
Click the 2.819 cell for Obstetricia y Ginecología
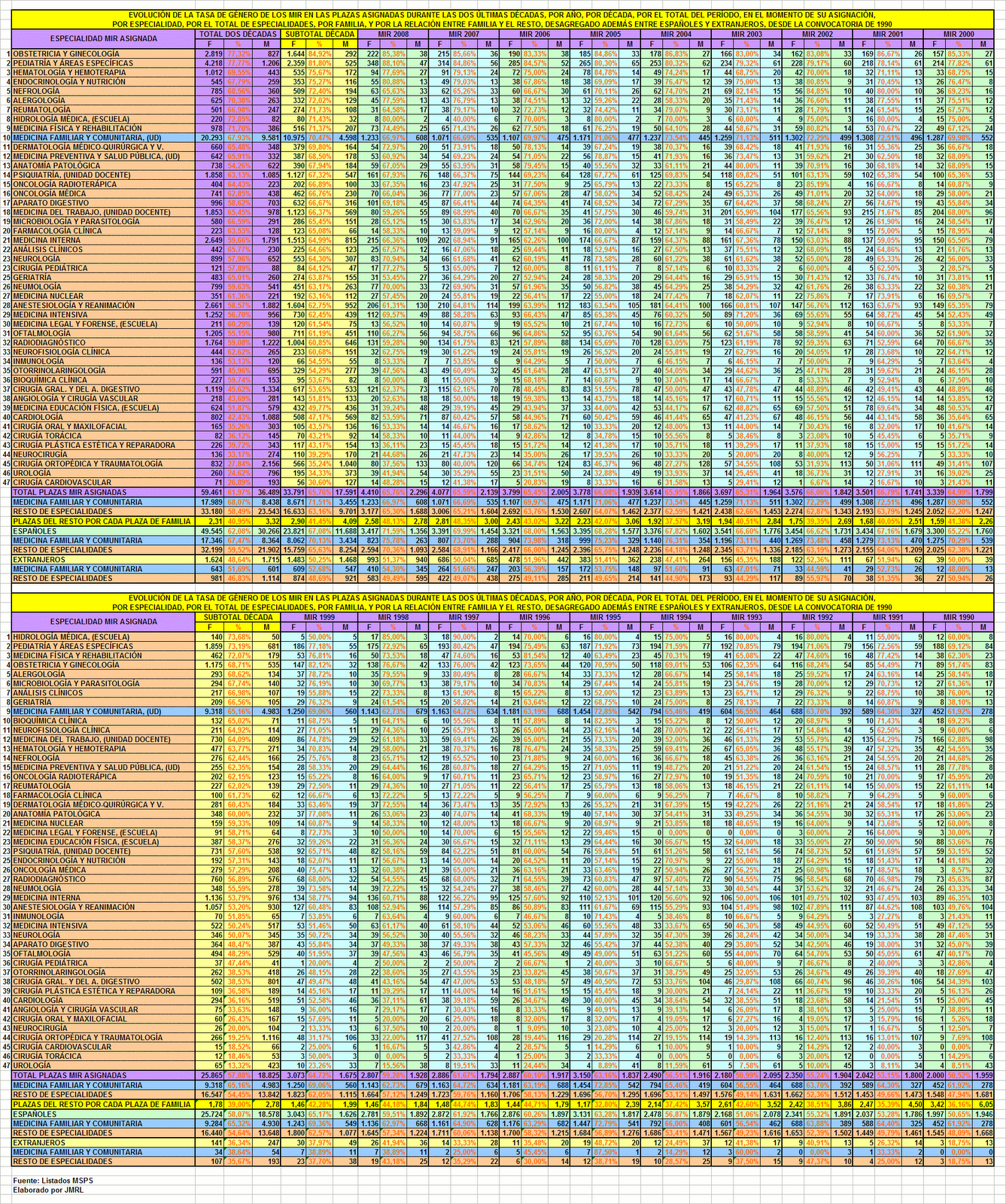pos(211,54)
